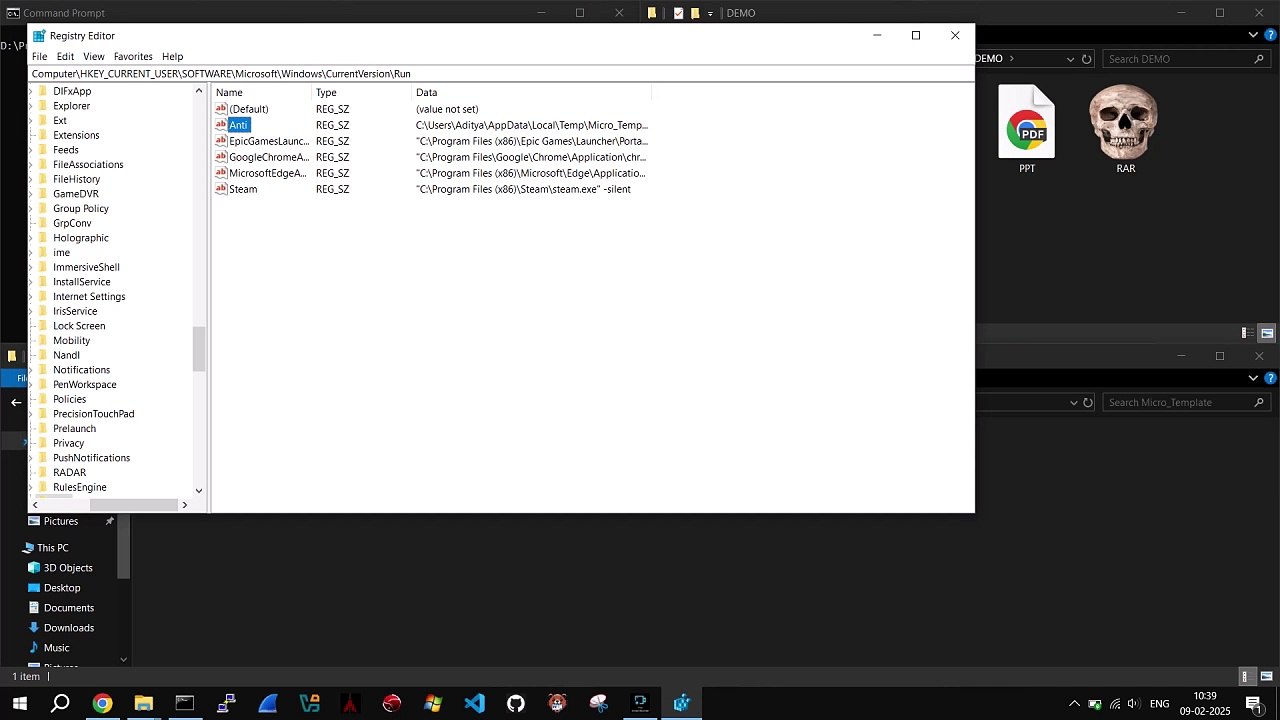This screenshot has width=1280, height=720.
Task: Open Windows taskbar search
Action: (60, 704)
